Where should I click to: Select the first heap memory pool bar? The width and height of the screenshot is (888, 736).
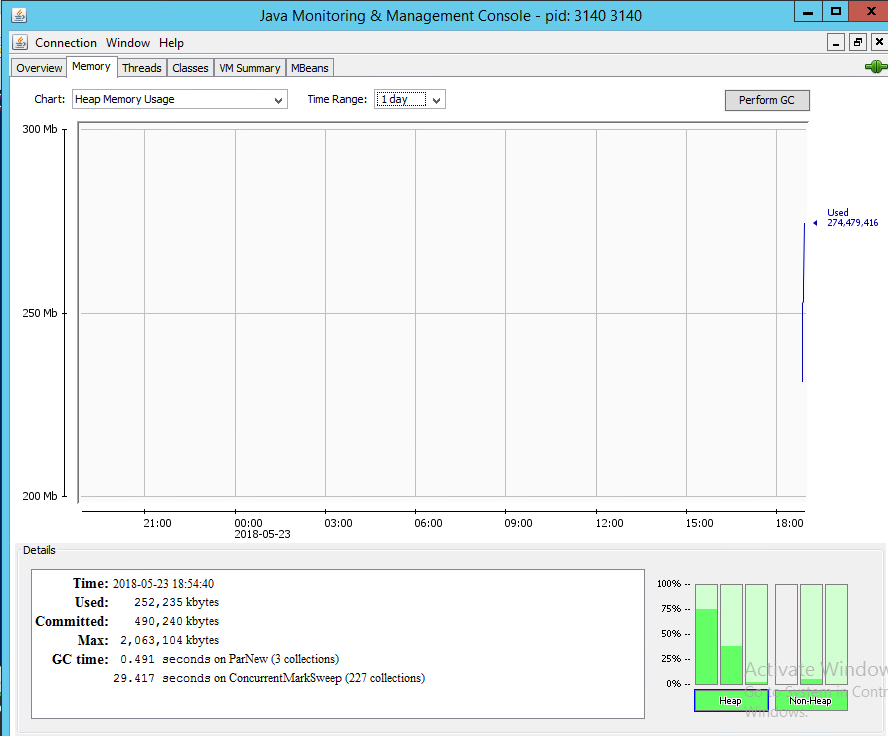click(706, 634)
